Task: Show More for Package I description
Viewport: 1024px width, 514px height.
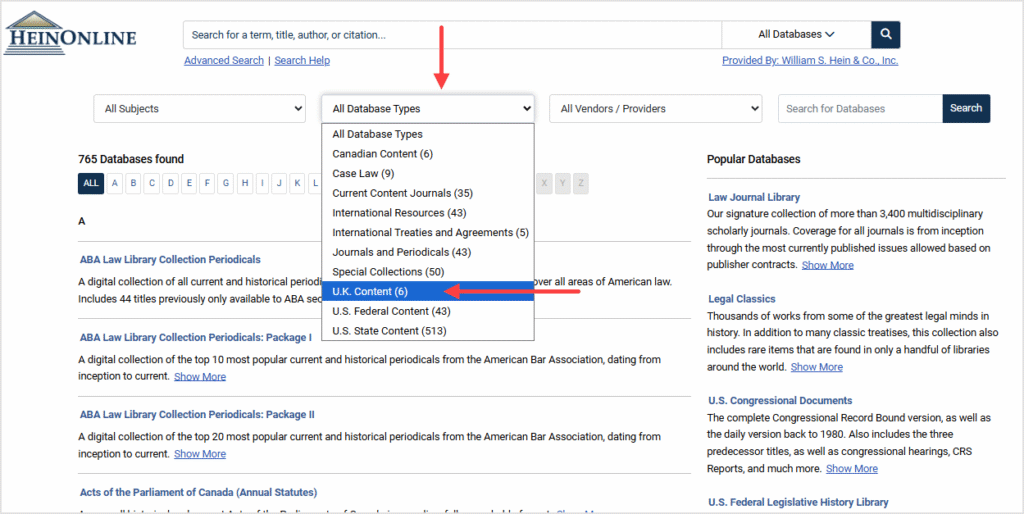Action: (x=200, y=377)
